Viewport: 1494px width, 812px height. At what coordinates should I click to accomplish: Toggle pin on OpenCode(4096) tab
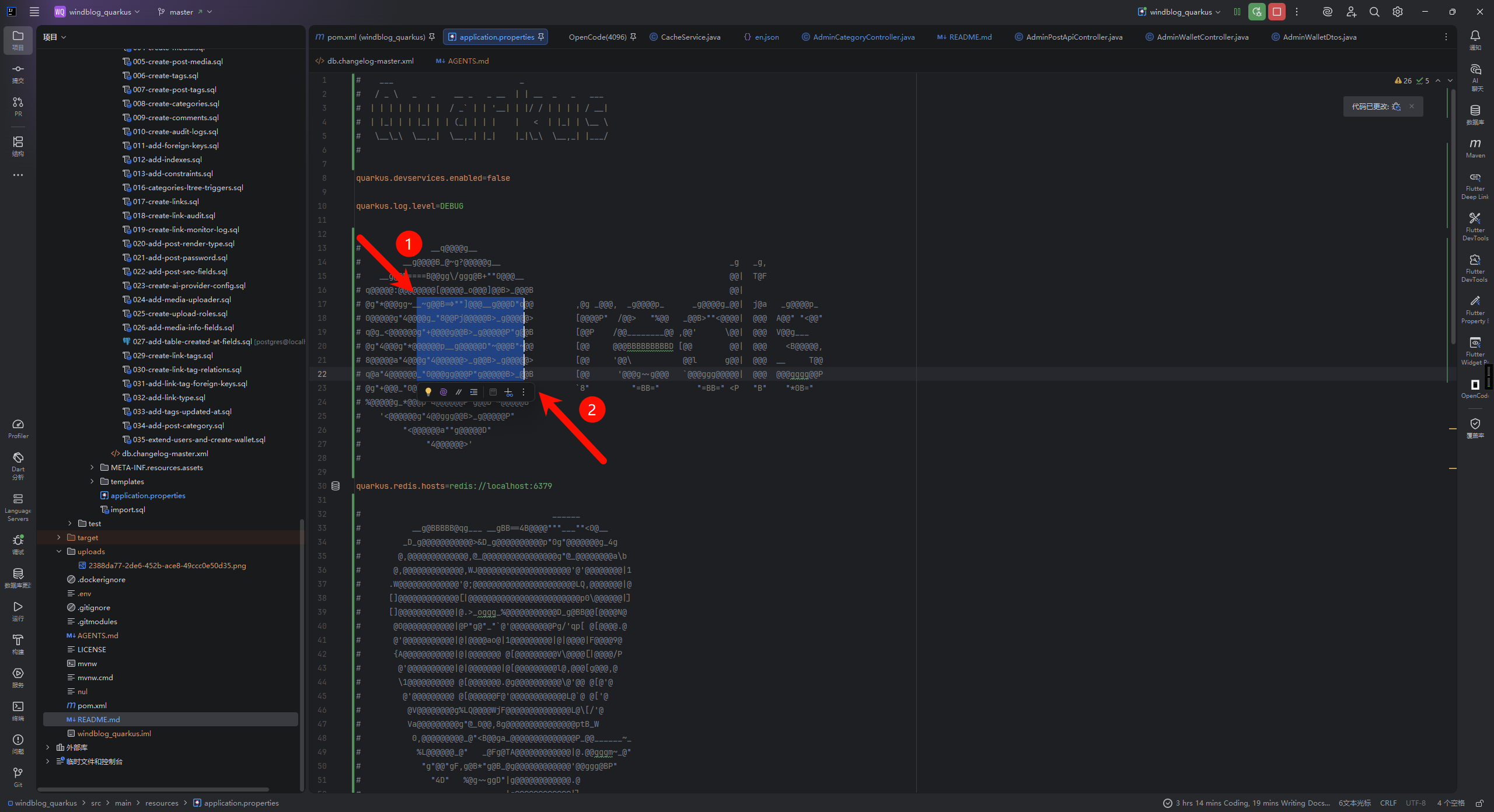[x=633, y=37]
